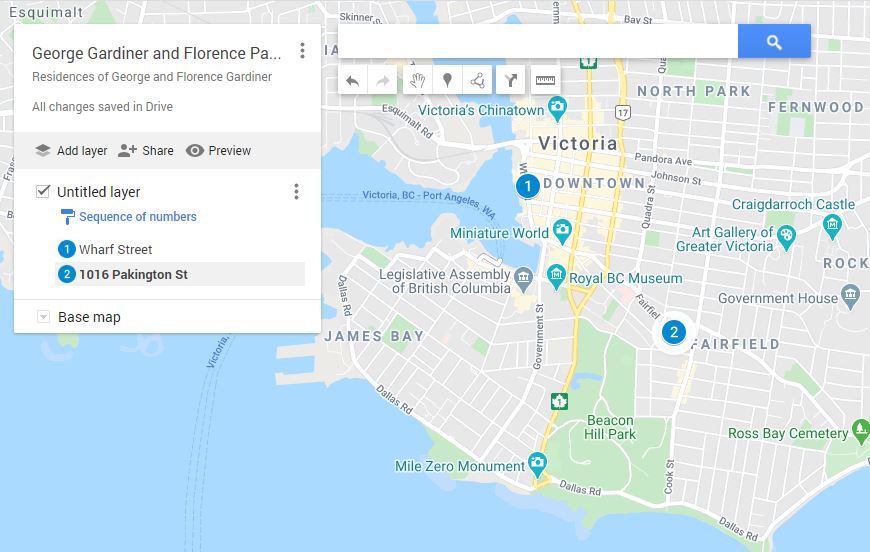The width and height of the screenshot is (870, 552).
Task: Select the Add marker tool
Action: (447, 81)
